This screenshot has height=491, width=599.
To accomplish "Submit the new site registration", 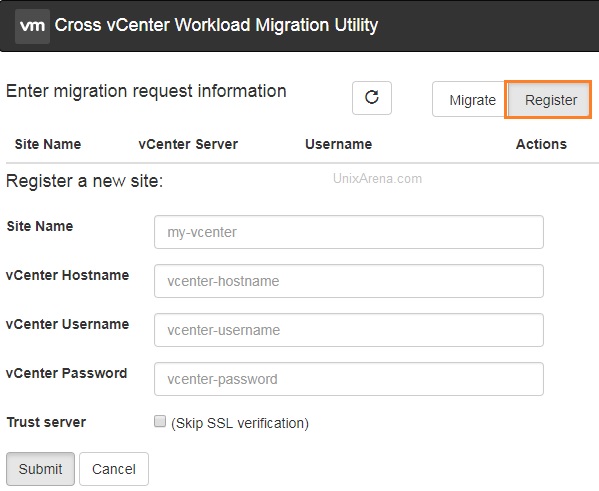I will click(40, 469).
